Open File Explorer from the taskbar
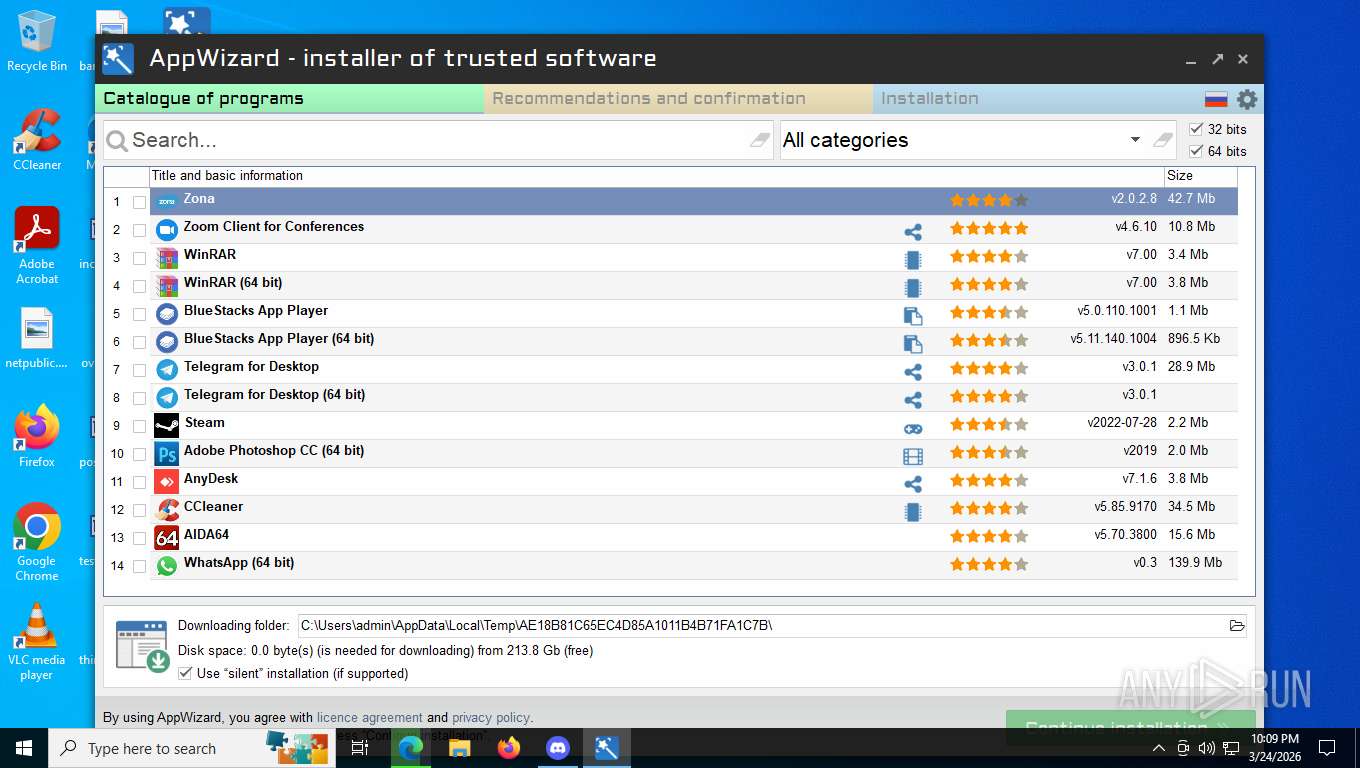This screenshot has height=768, width=1360. 460,748
